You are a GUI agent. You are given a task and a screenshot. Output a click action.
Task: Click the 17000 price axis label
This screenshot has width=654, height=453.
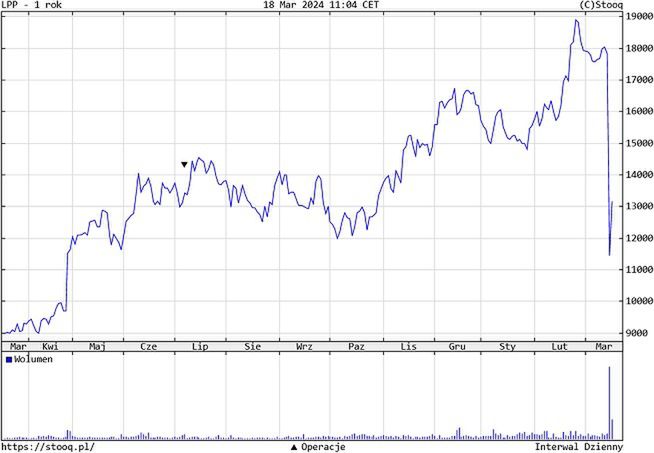pos(639,80)
